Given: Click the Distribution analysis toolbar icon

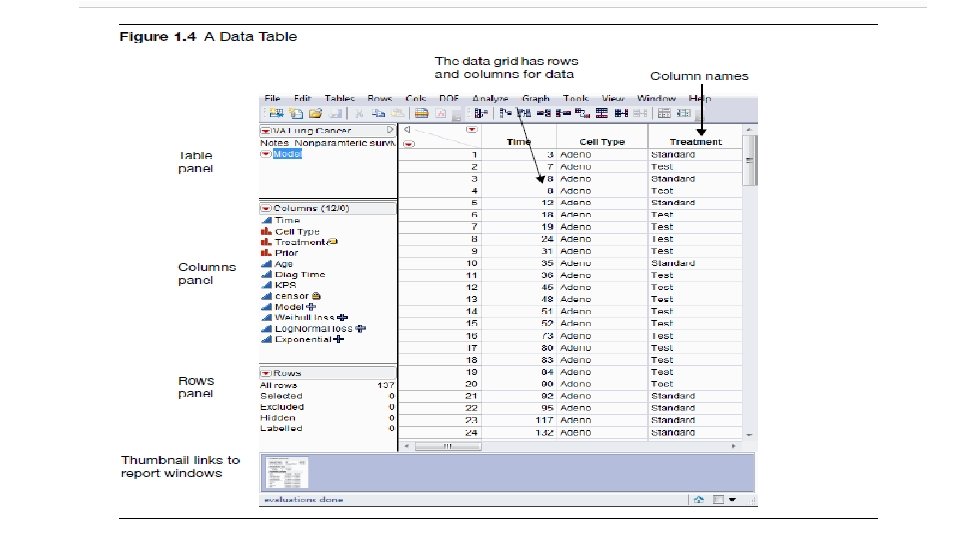Looking at the screenshot, I should (x=481, y=113).
